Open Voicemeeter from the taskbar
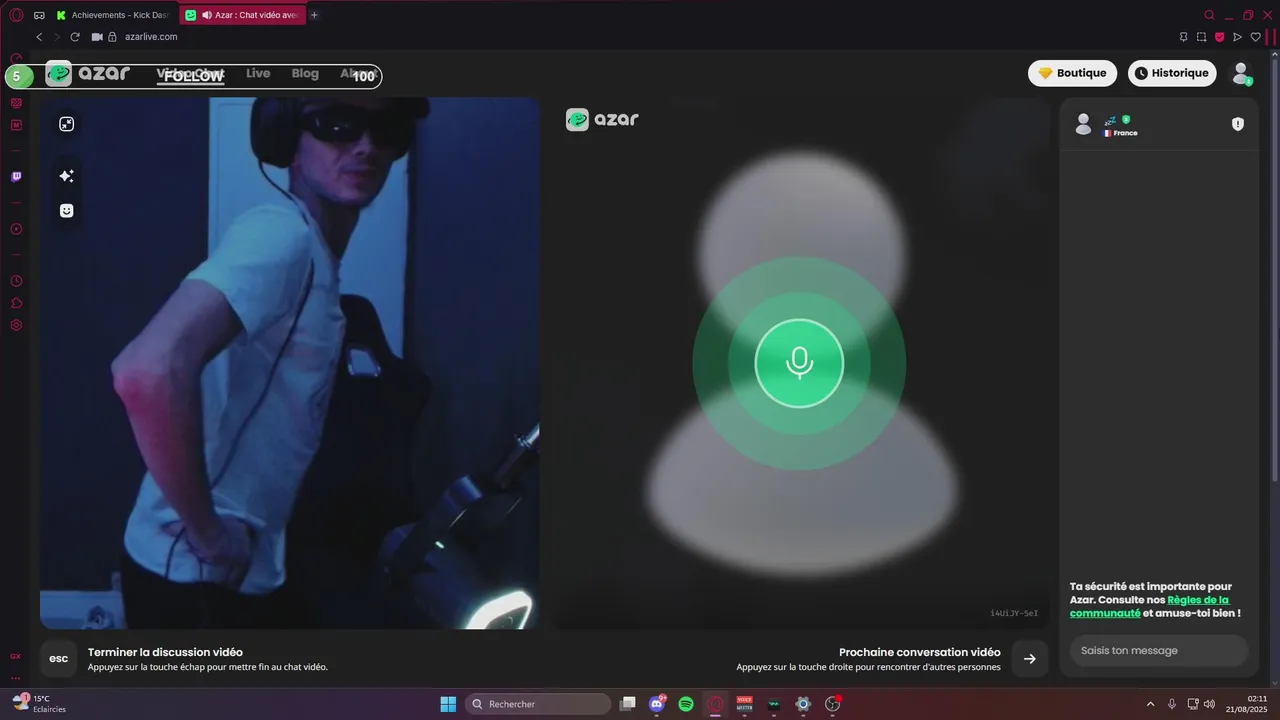 point(744,704)
